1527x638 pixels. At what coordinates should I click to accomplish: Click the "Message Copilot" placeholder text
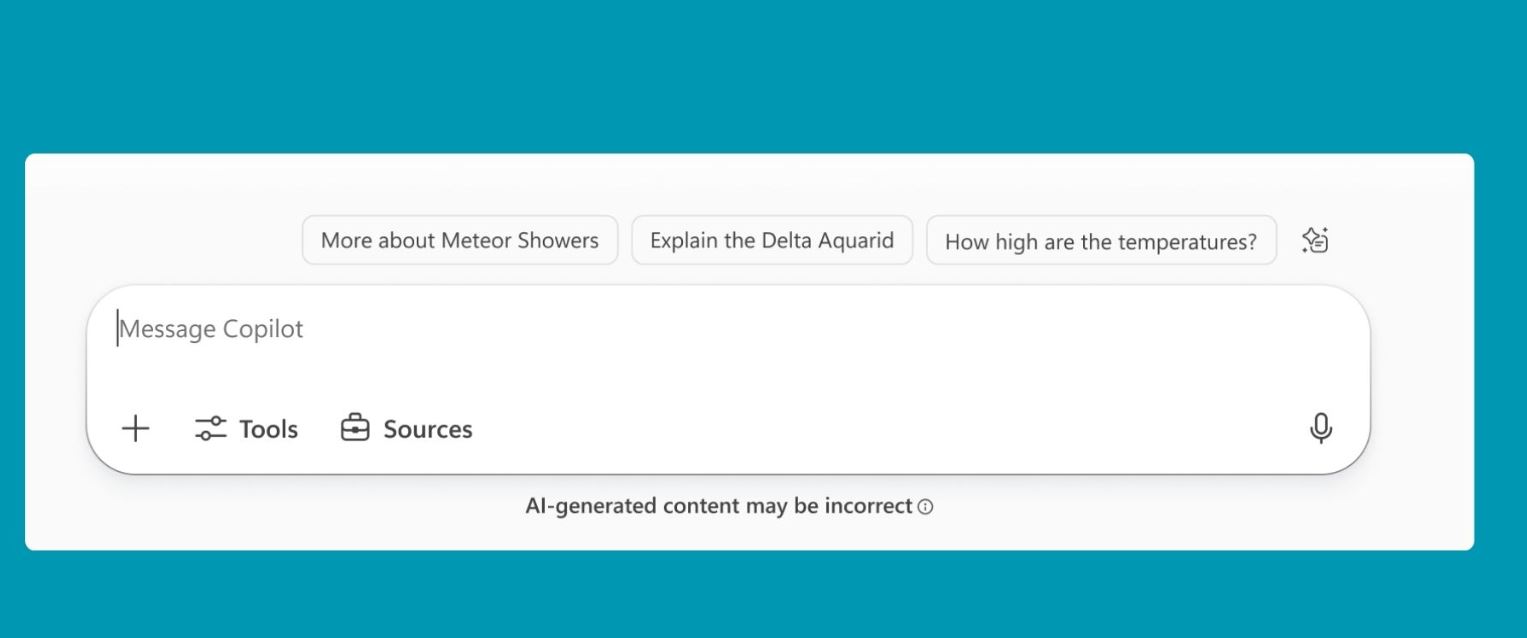(x=211, y=329)
